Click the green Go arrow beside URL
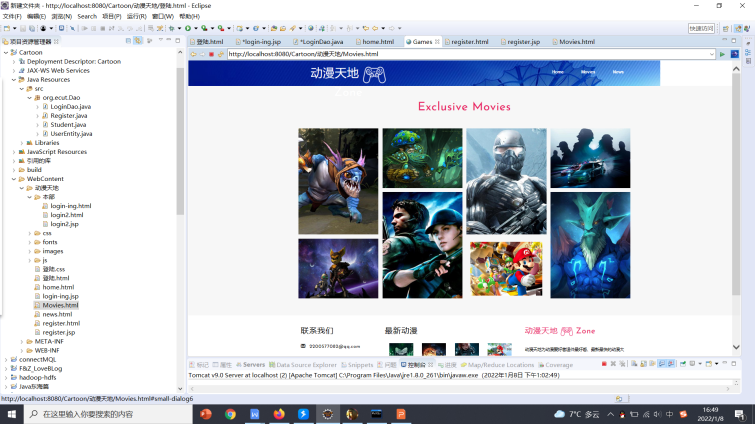Viewport: 755px width, 425px height. click(x=722, y=54)
